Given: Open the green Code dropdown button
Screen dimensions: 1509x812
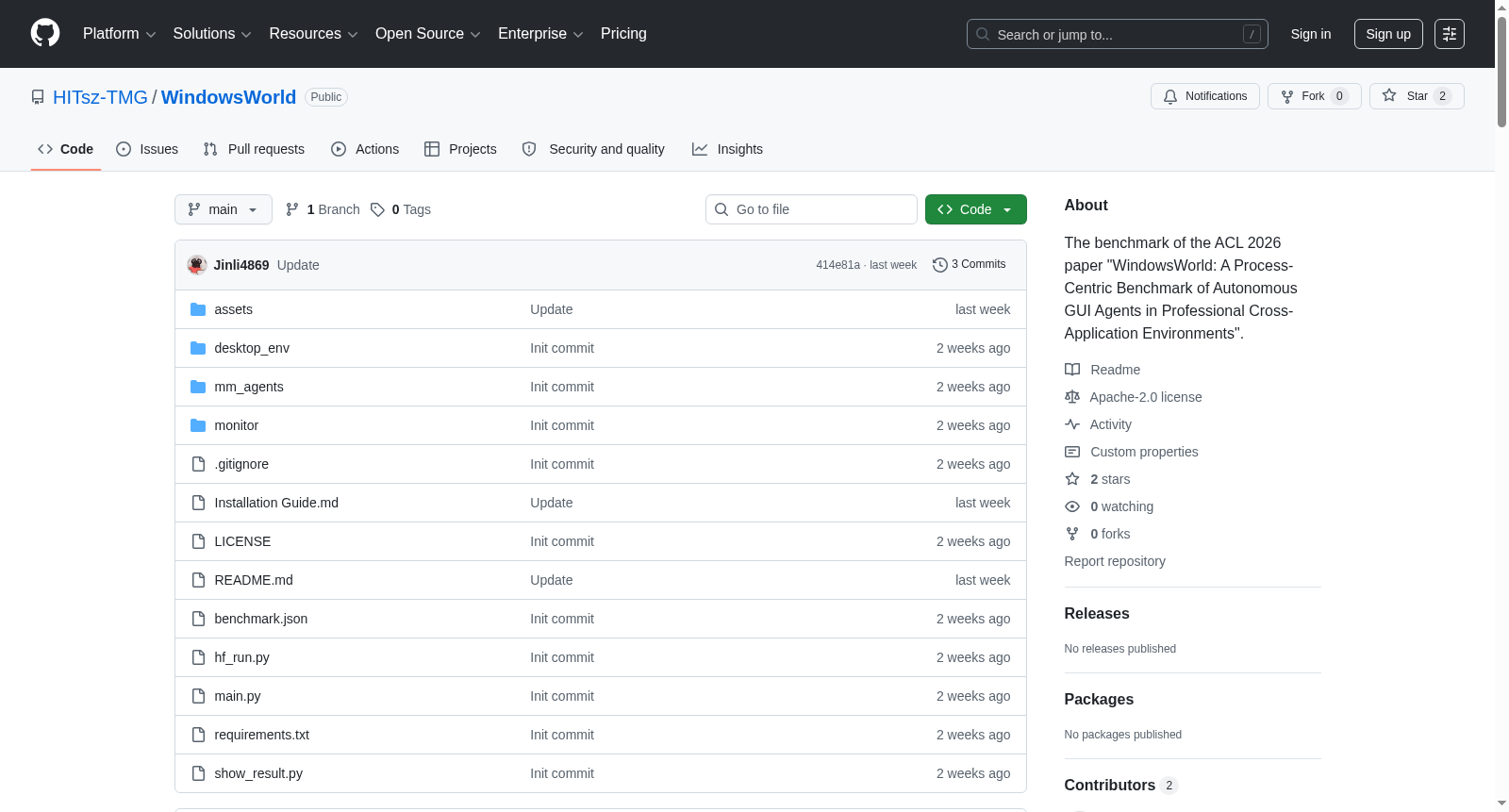Looking at the screenshot, I should coord(976,209).
